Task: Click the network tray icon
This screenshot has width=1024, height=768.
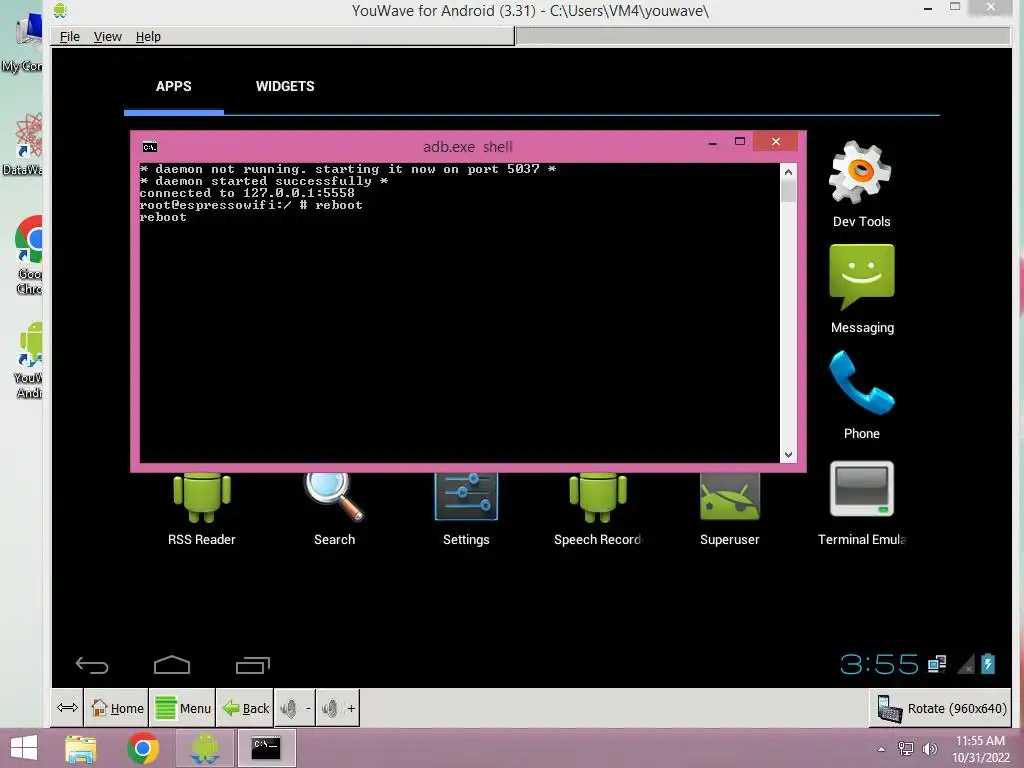Action: 906,749
